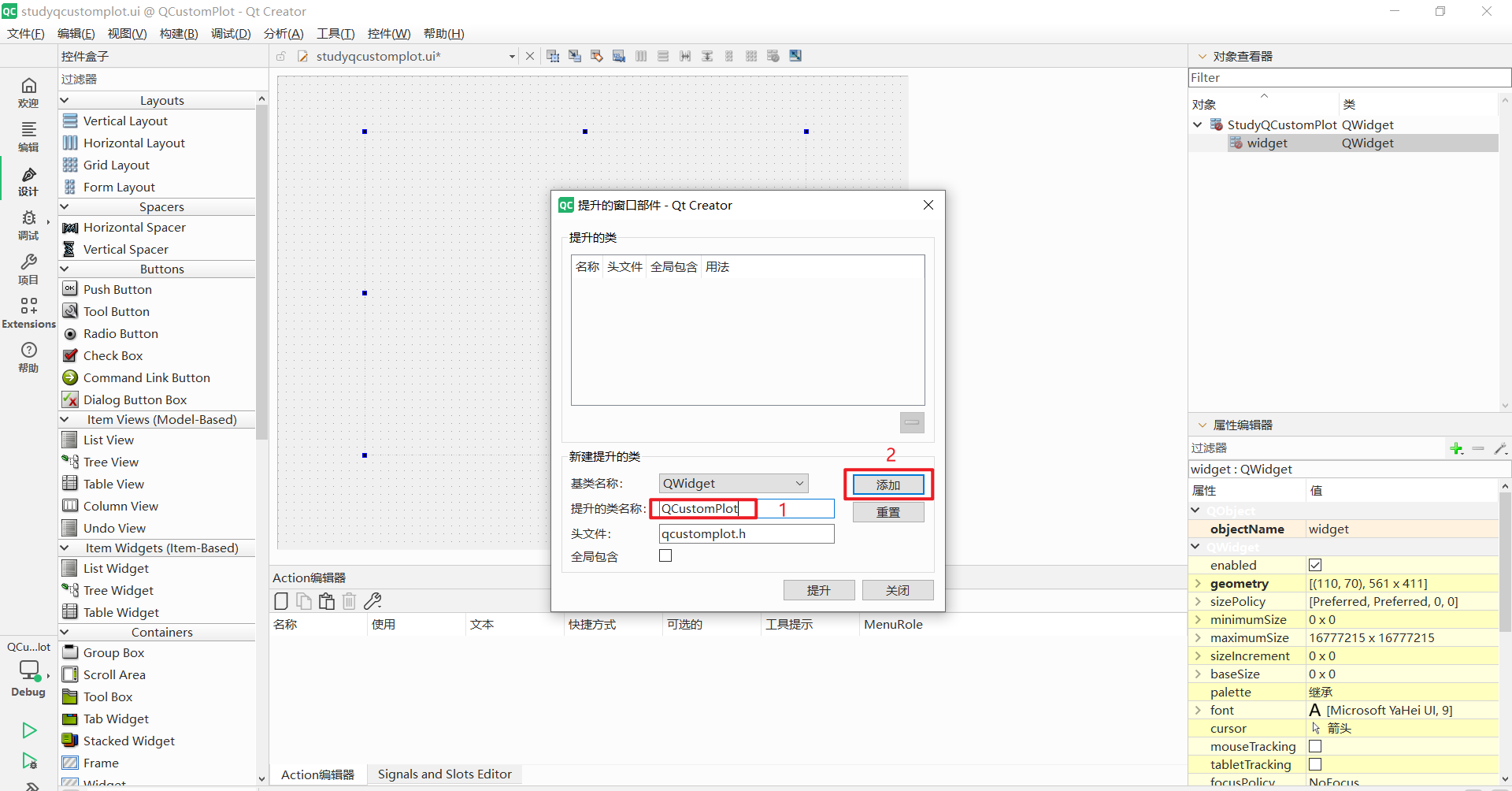Select Push Button in widget box

(x=117, y=289)
